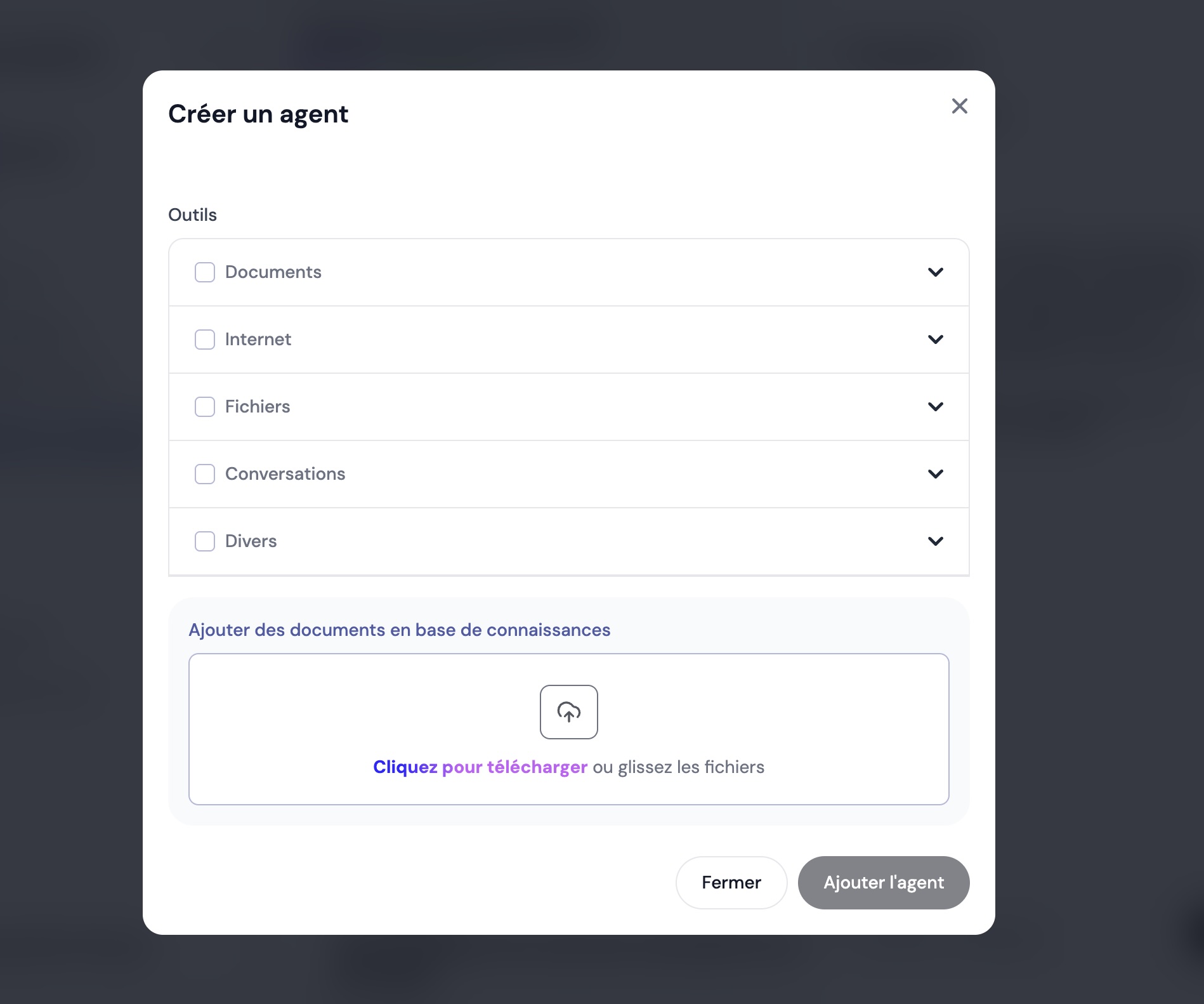The image size is (1204, 1004).
Task: Click the Fermer button
Action: pyautogui.click(x=731, y=882)
